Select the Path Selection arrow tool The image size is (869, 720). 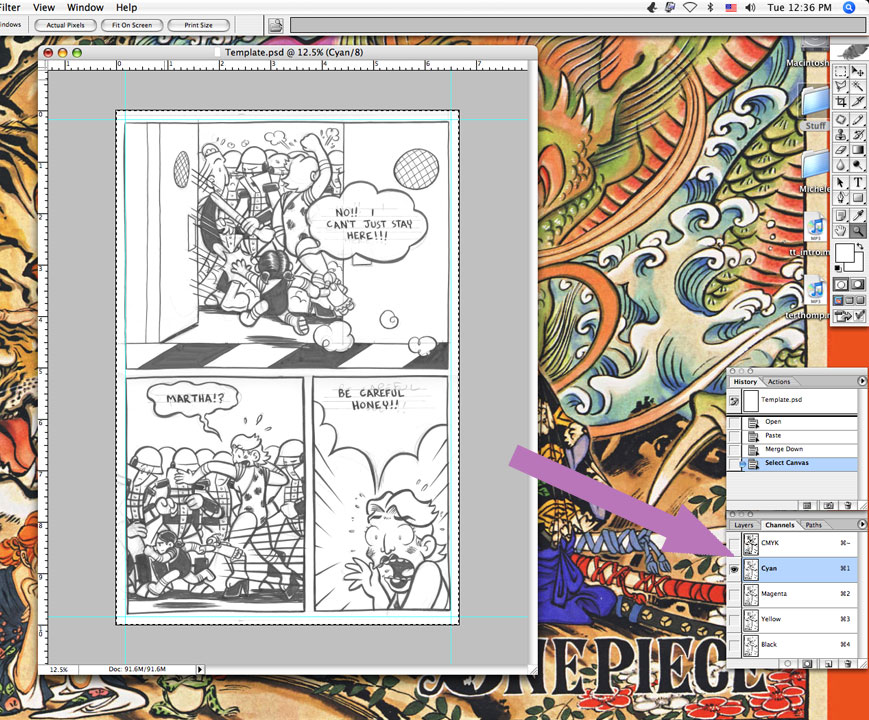[x=841, y=182]
